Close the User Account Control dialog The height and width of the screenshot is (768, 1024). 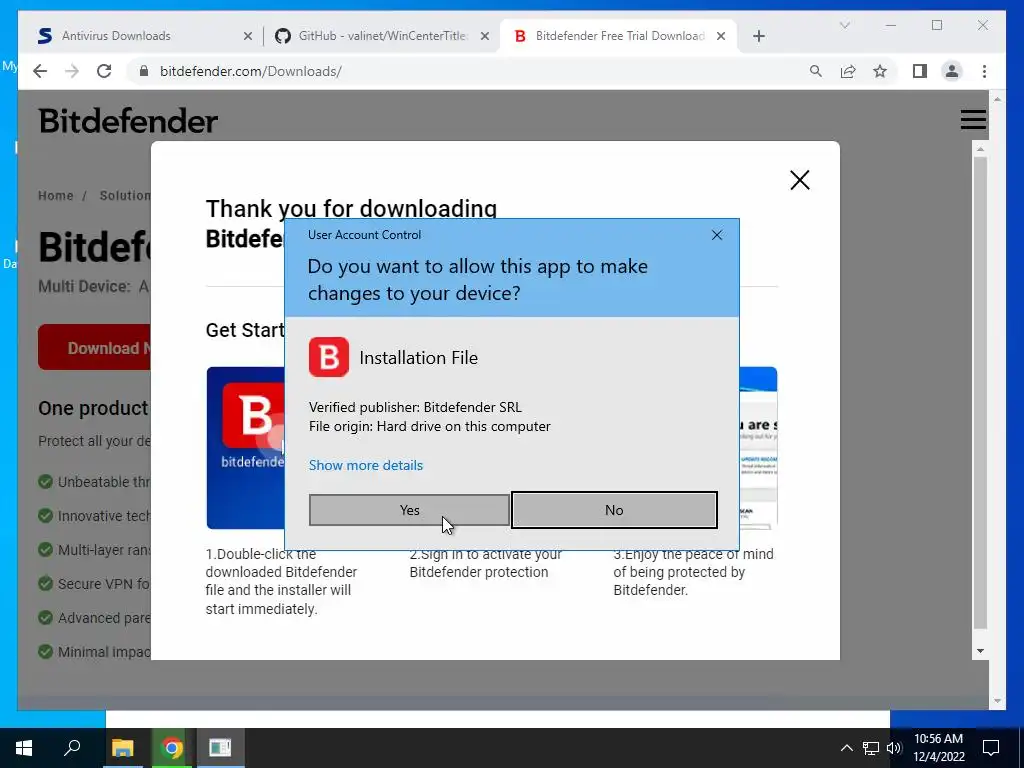[x=716, y=235]
